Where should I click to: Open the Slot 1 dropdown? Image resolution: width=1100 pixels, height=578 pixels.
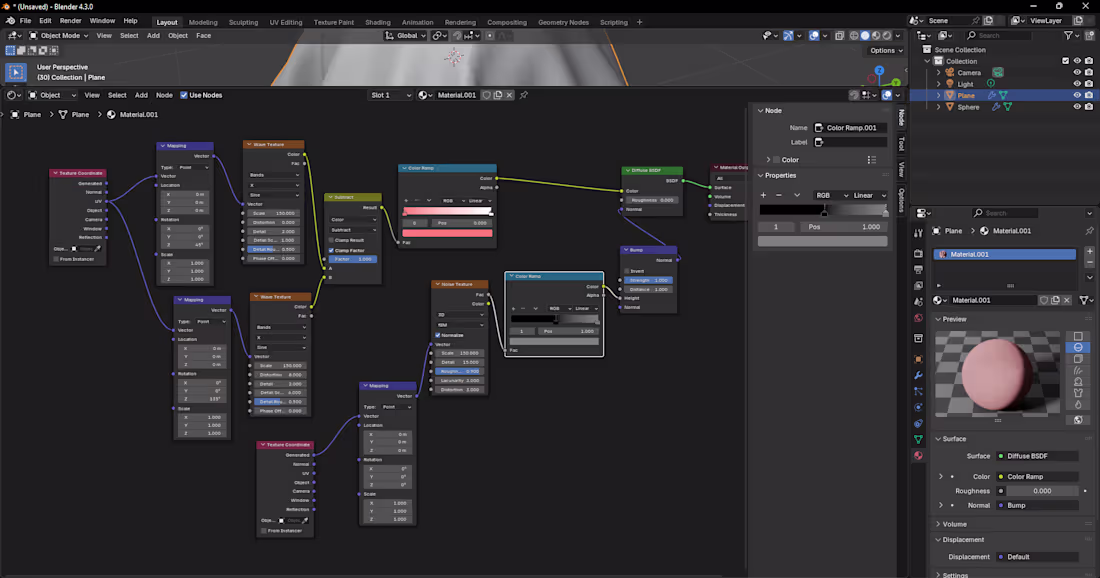point(393,95)
